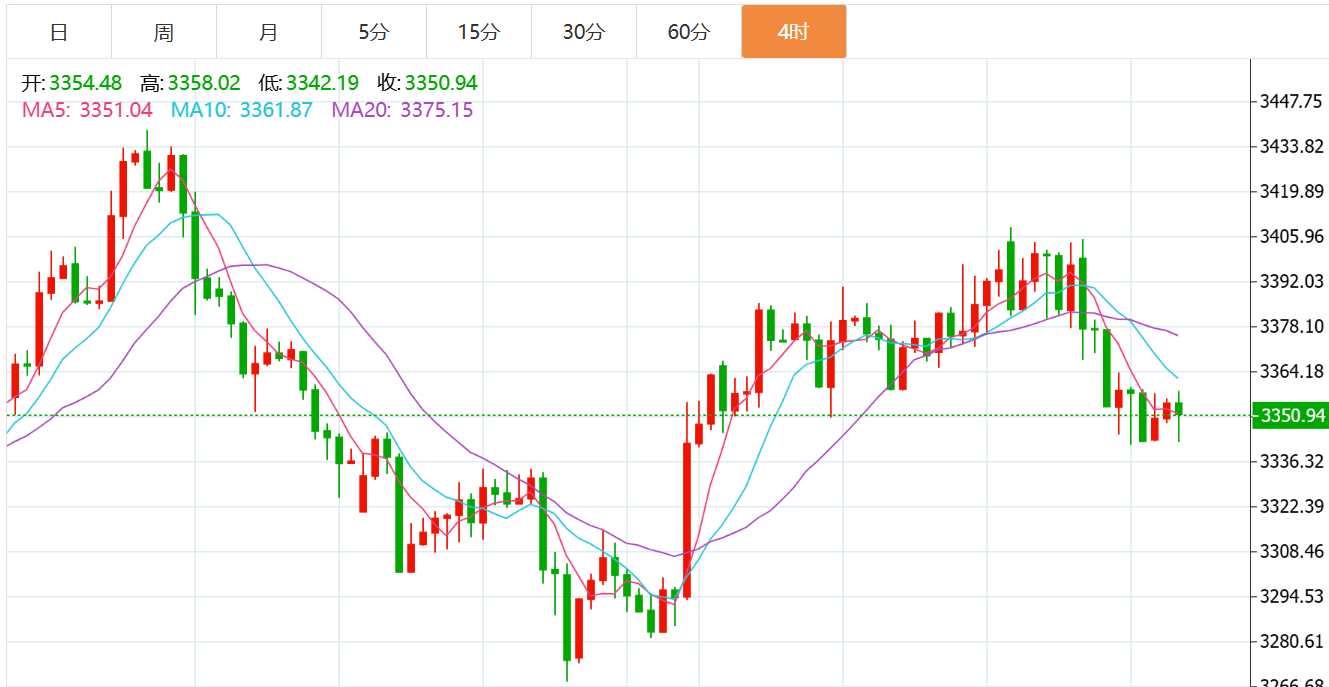Viewport: 1329px width, 687px height.
Task: Switch to the 日 daily chart tab
Action: tap(59, 32)
